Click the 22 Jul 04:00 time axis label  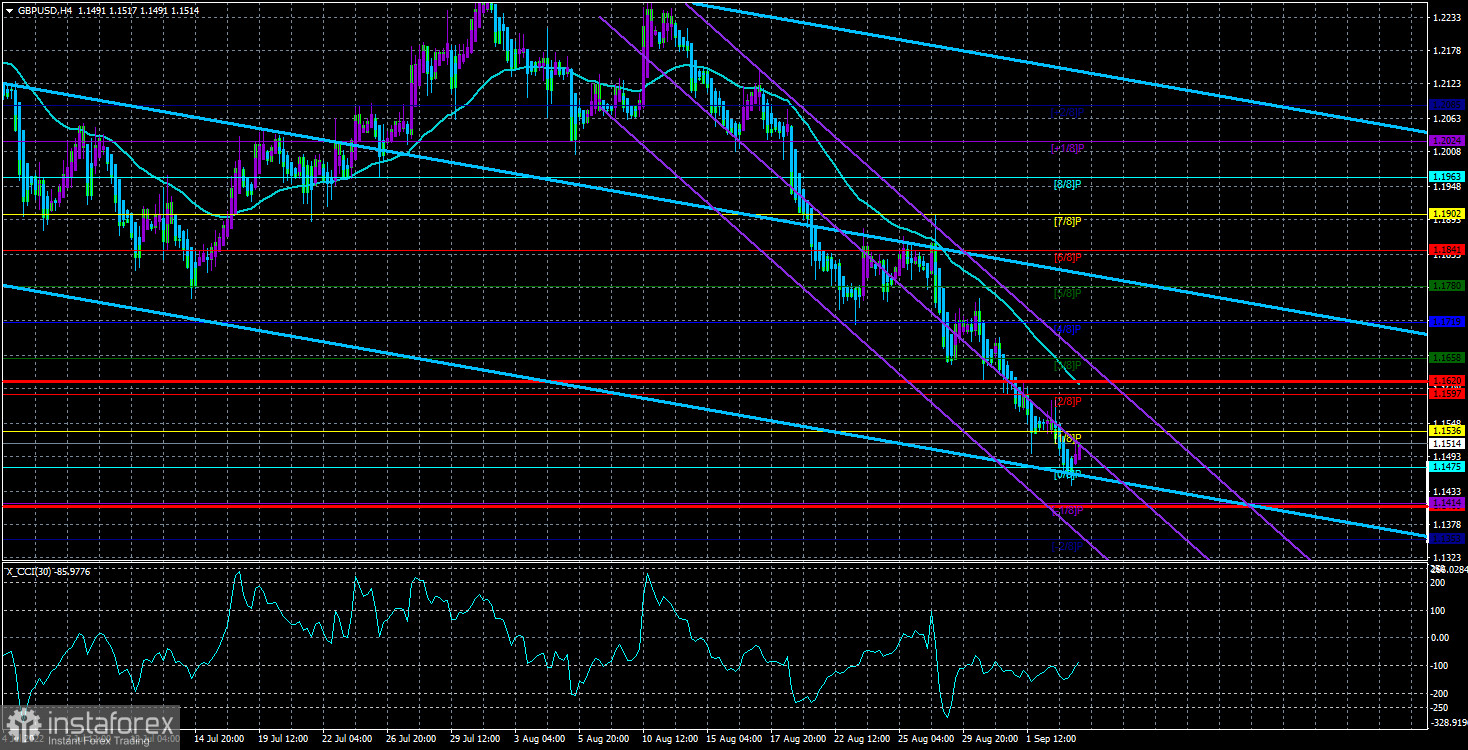(348, 739)
